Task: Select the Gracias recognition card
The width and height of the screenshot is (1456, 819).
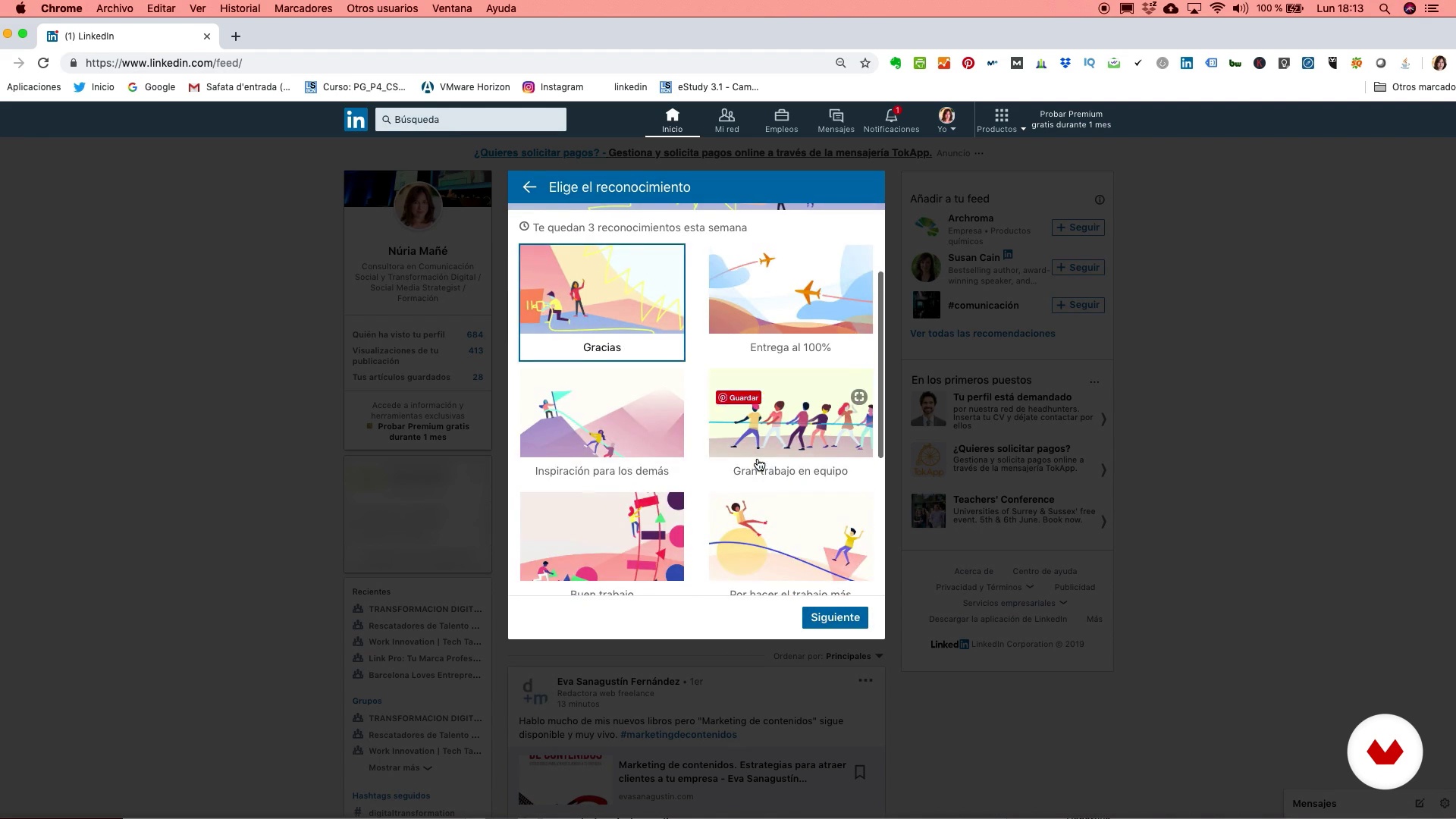Action: click(602, 302)
